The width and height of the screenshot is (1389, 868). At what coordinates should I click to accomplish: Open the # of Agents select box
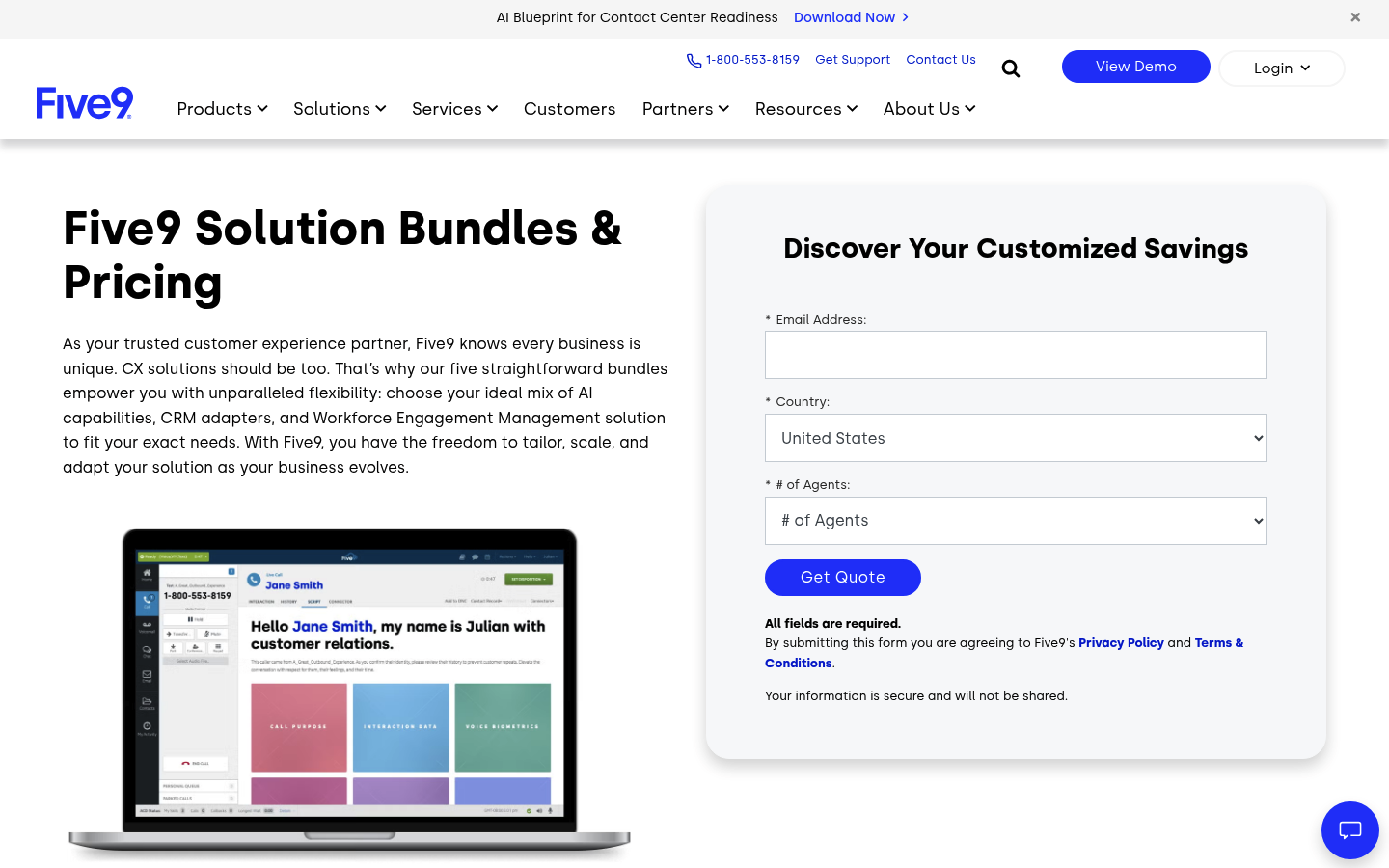(x=1016, y=521)
